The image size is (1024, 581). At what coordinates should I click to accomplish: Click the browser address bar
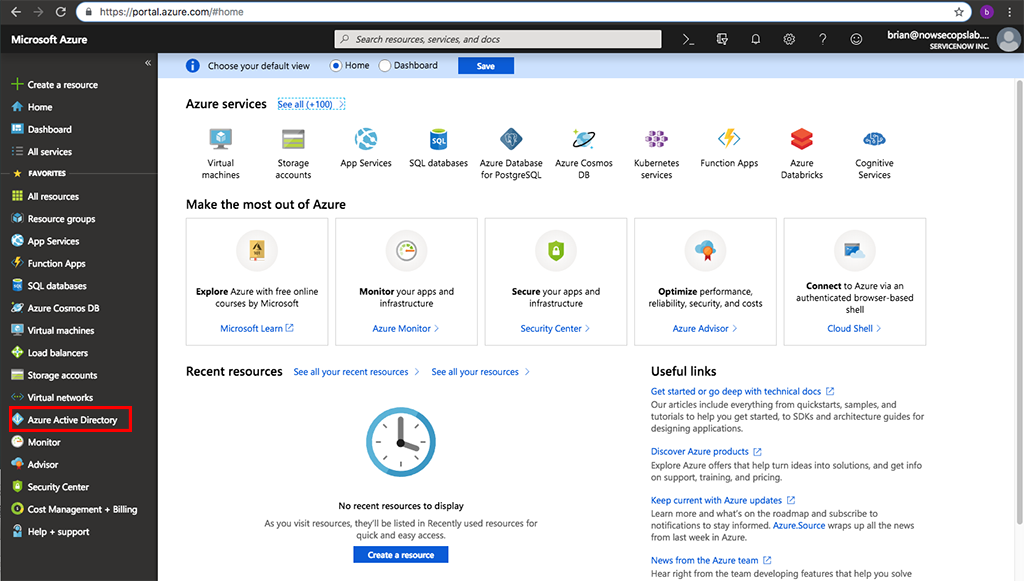(522, 12)
